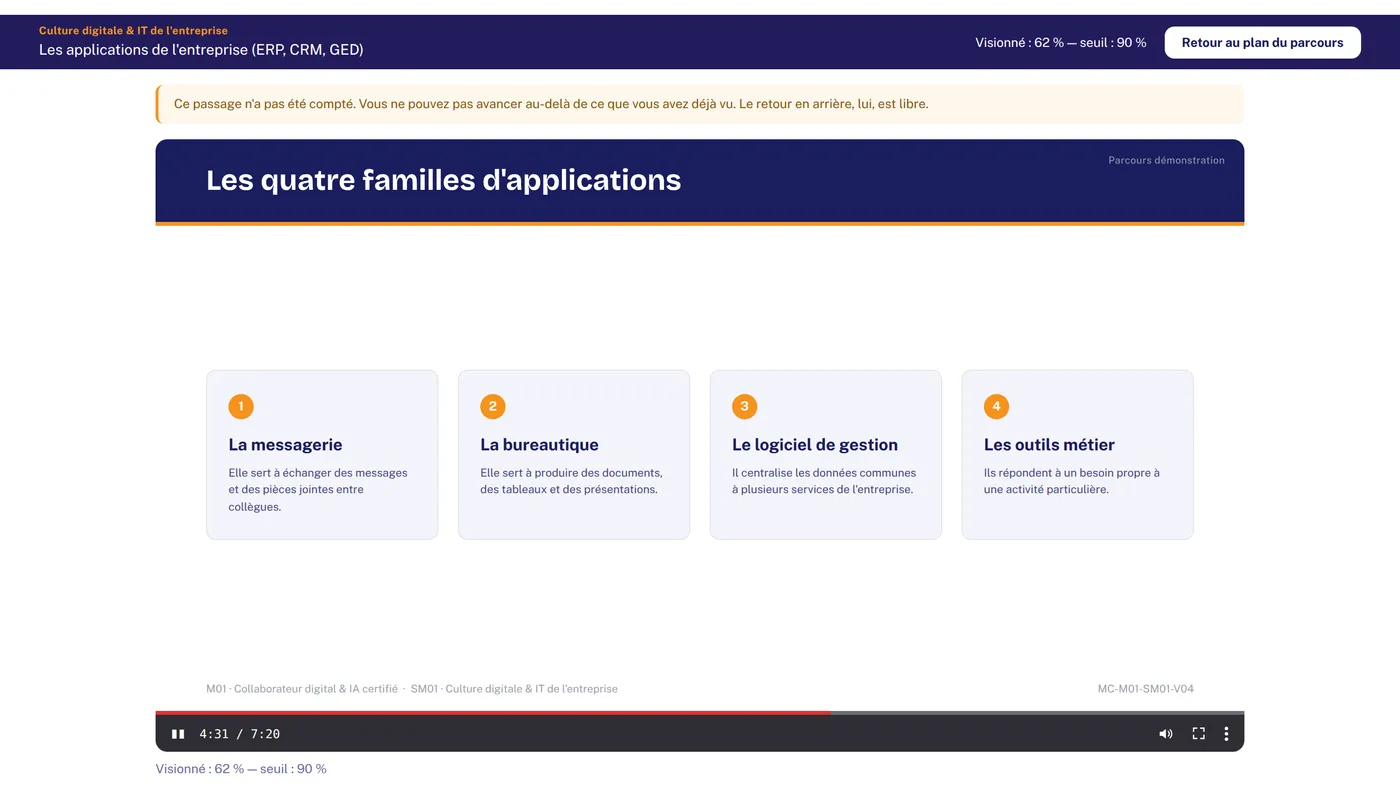Viewport: 1400px width, 788px height.
Task: Select the "Le logiciel de gestion" card title
Action: [815, 445]
